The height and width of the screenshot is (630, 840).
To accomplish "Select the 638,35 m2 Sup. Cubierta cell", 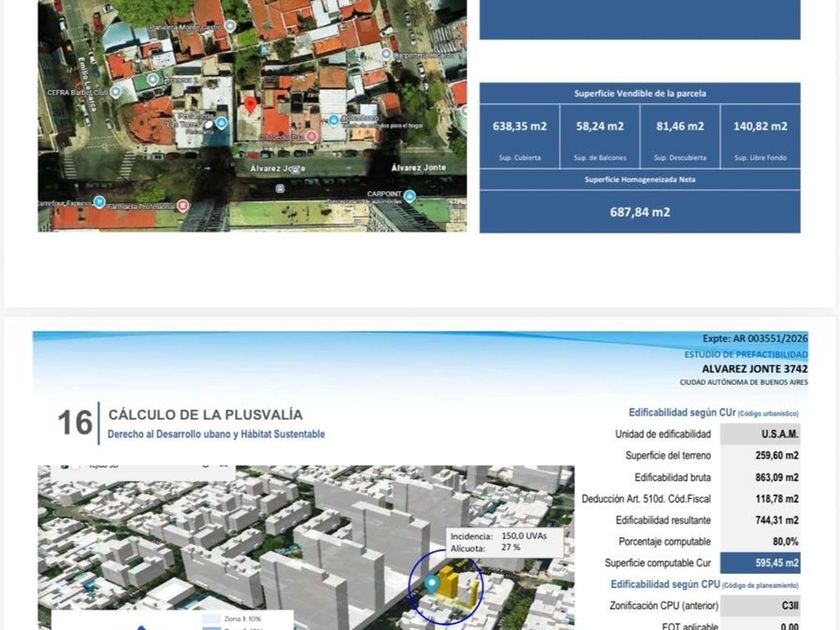I will [x=520, y=137].
